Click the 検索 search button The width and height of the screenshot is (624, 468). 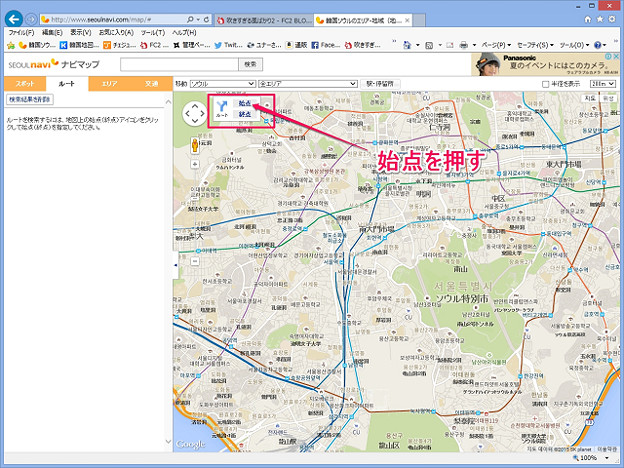pos(250,64)
